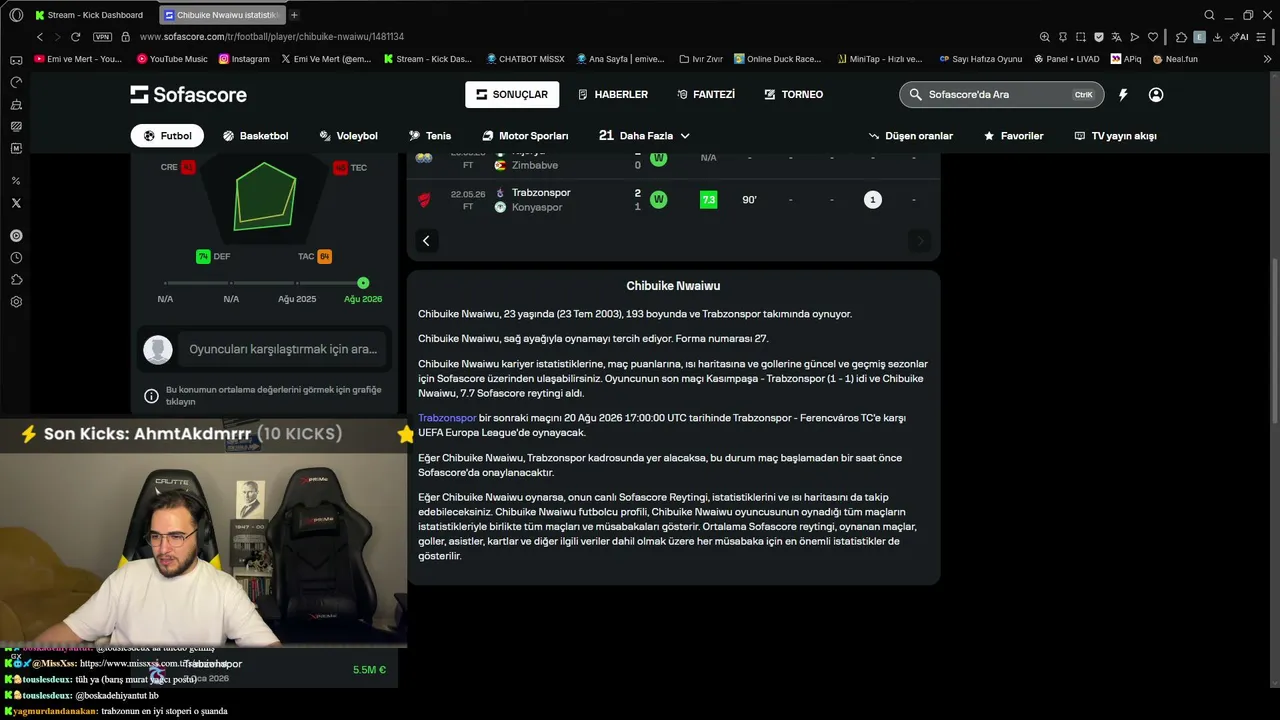Select the Ağu 2026 point on the timeline
Screen dimensions: 1280x720
[x=363, y=283]
